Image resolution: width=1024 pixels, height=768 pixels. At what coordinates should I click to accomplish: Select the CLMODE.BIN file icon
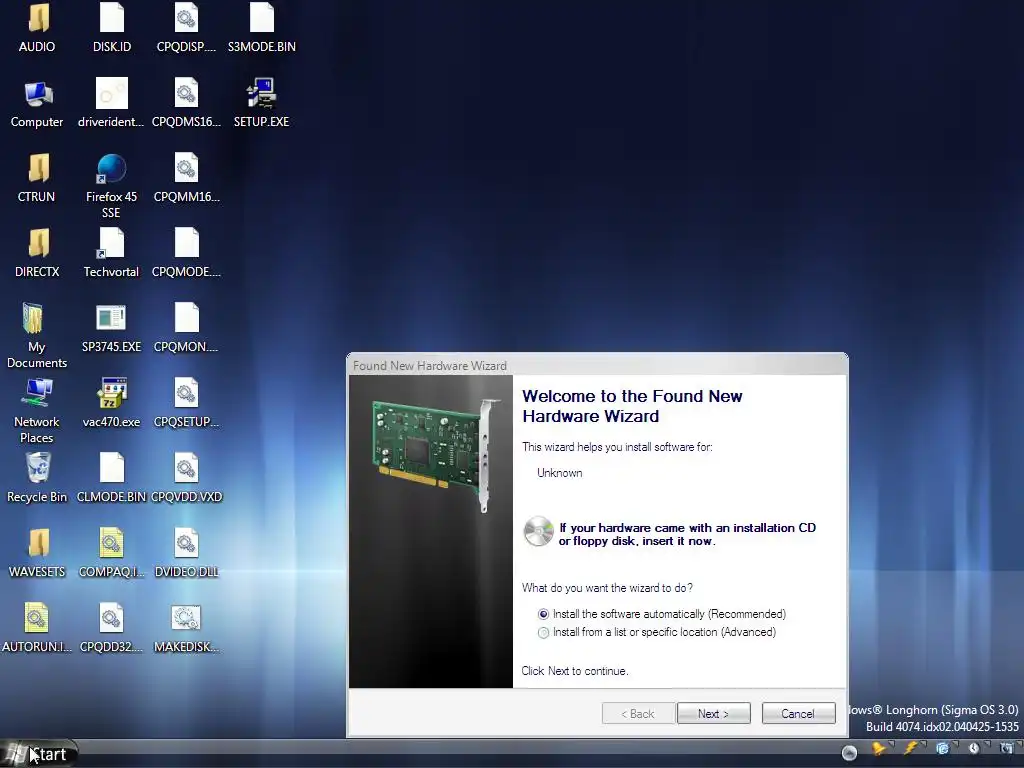click(x=112, y=469)
